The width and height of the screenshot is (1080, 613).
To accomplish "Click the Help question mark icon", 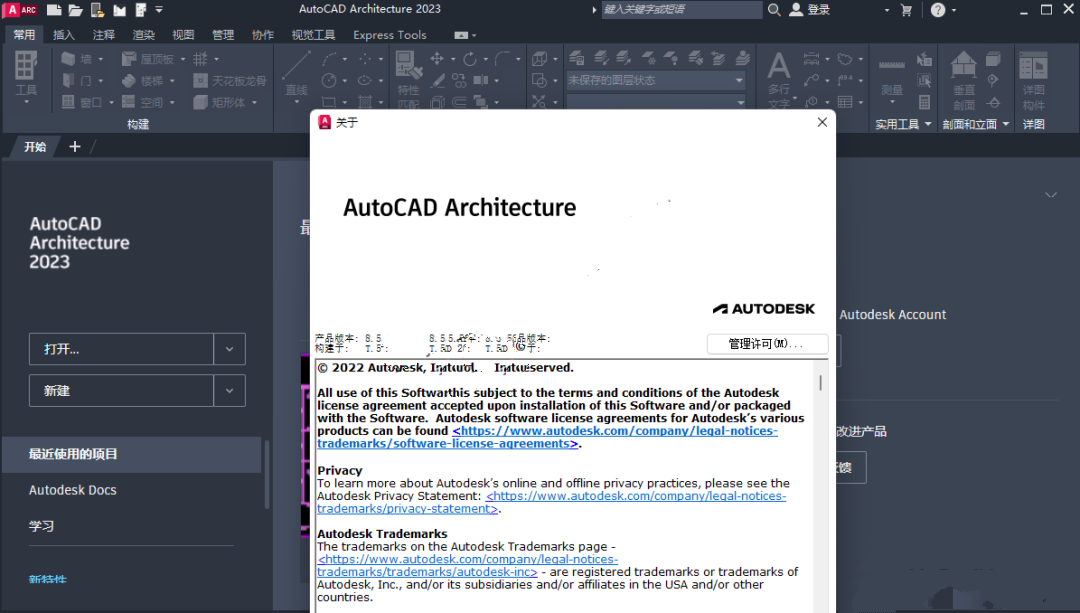I will pos(937,10).
